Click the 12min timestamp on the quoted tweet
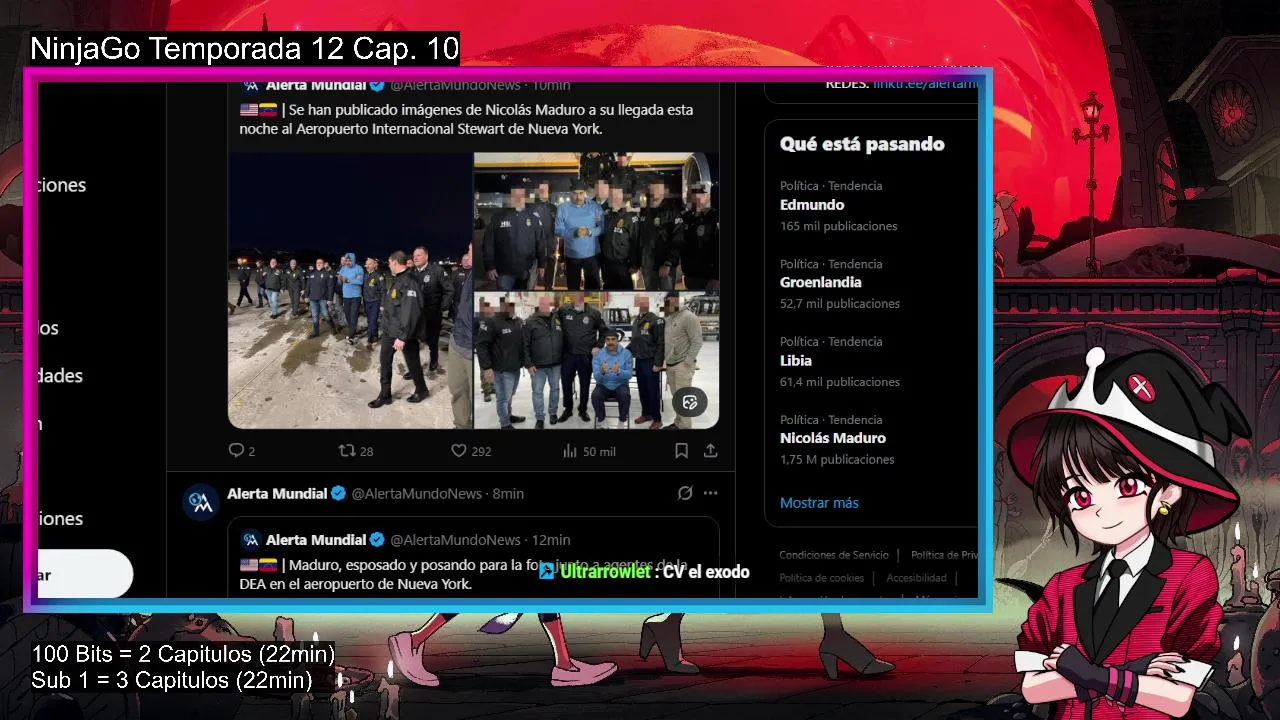 pos(551,539)
